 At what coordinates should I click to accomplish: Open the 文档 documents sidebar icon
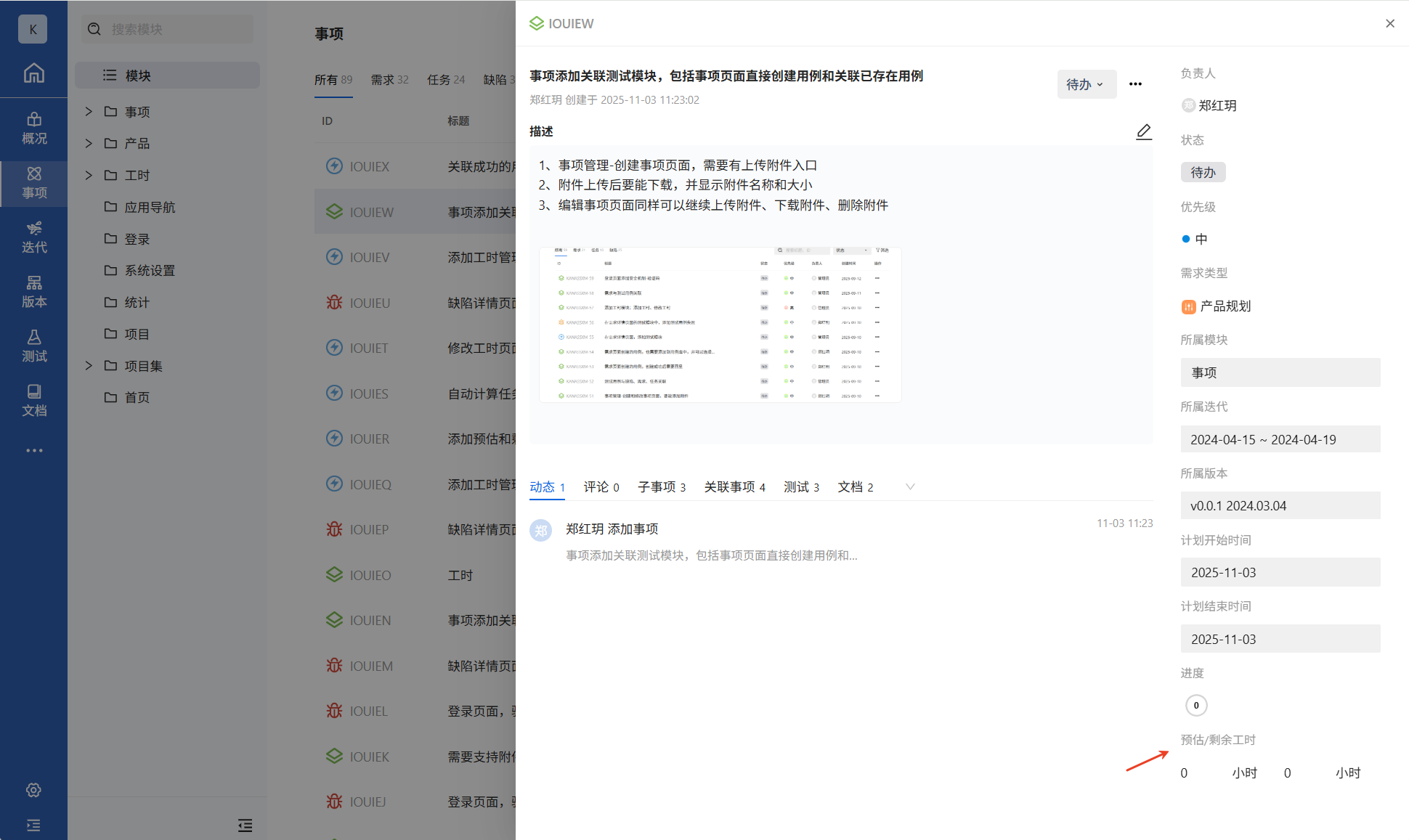[33, 400]
